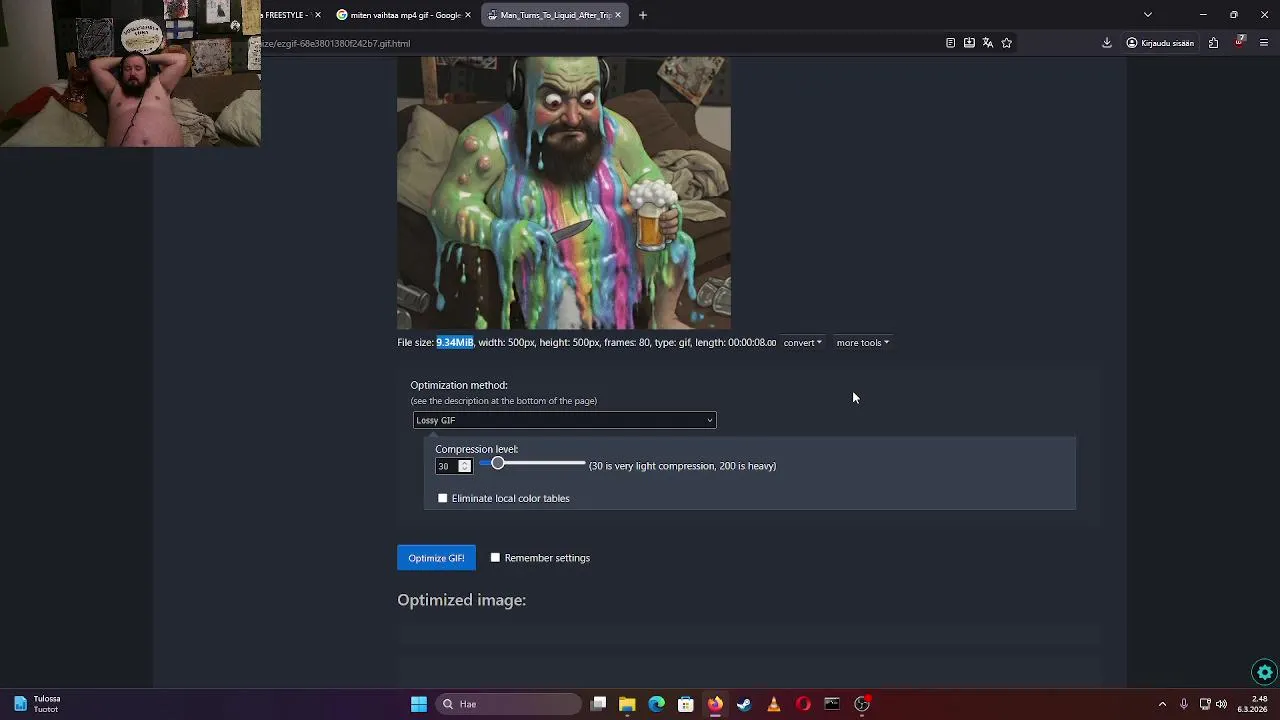The image size is (1280, 720).
Task: Click the microphone tray icon
Action: click(1184, 704)
